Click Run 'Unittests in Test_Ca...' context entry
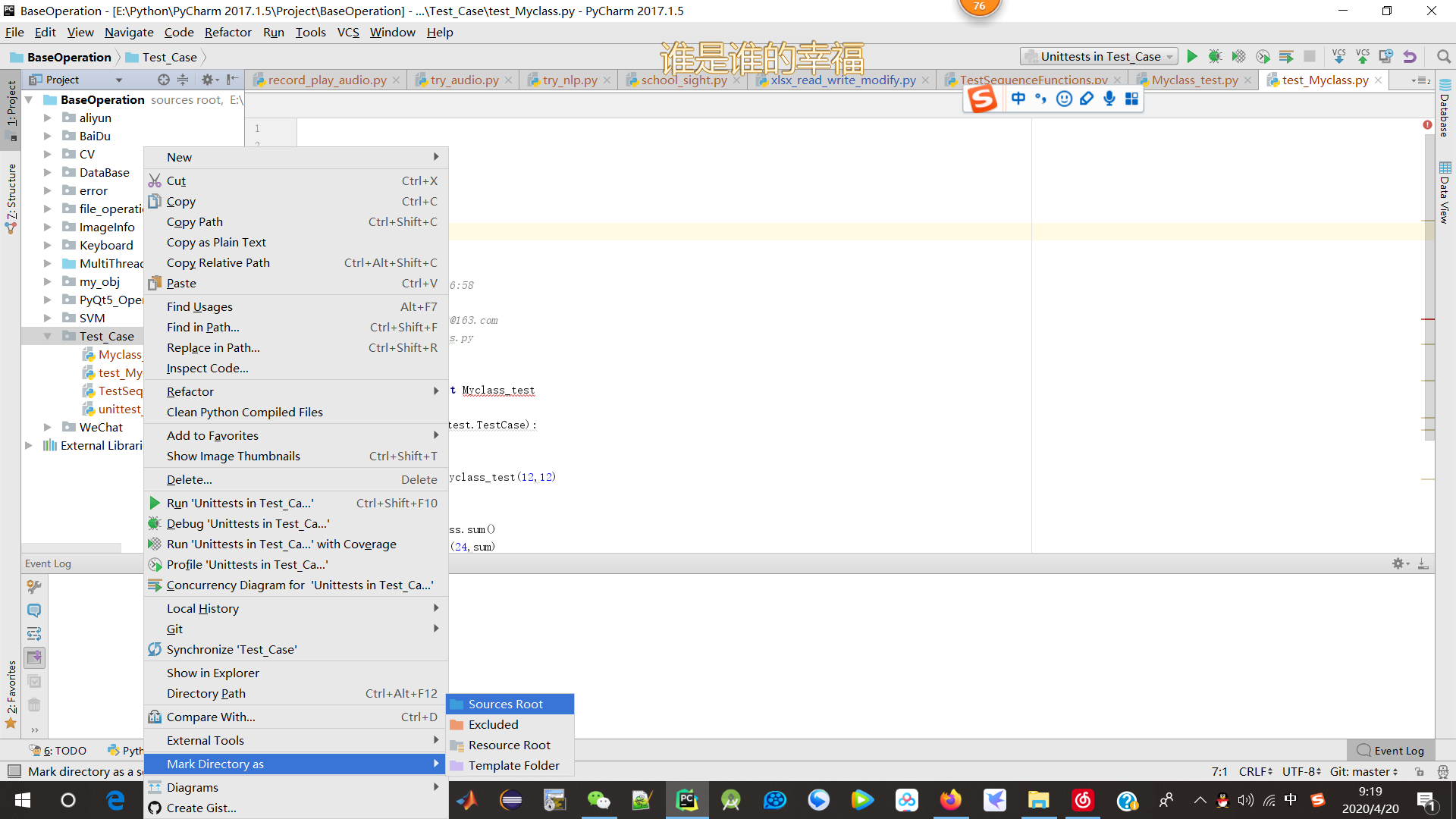Image resolution: width=1456 pixels, height=819 pixels. (x=240, y=503)
